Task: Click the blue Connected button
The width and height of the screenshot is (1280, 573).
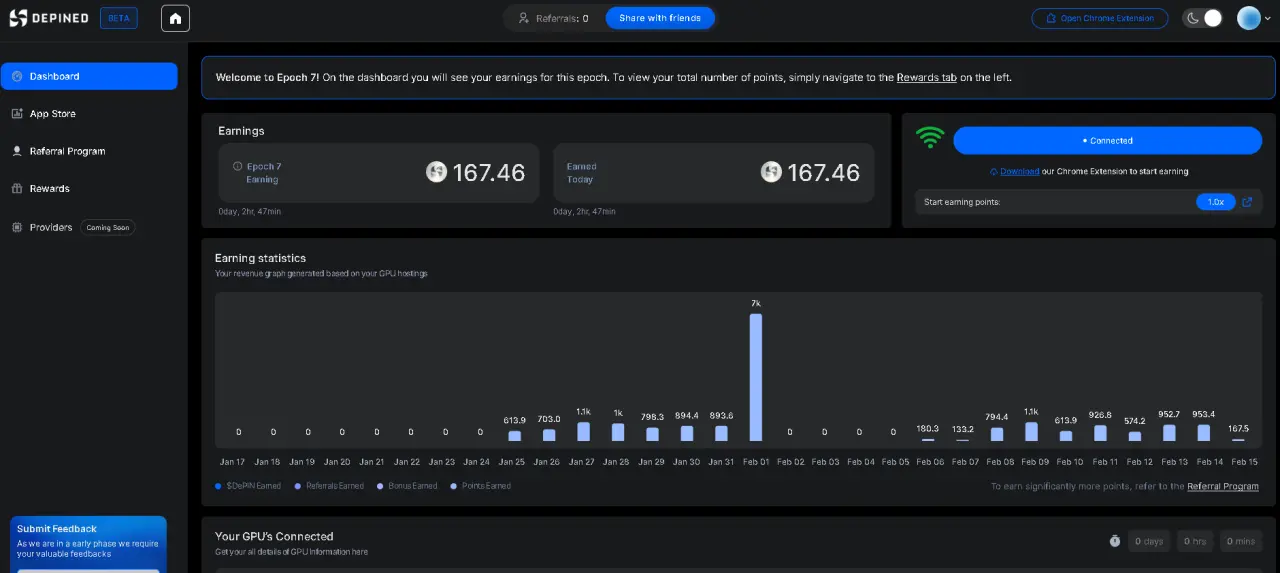Action: pos(1107,140)
